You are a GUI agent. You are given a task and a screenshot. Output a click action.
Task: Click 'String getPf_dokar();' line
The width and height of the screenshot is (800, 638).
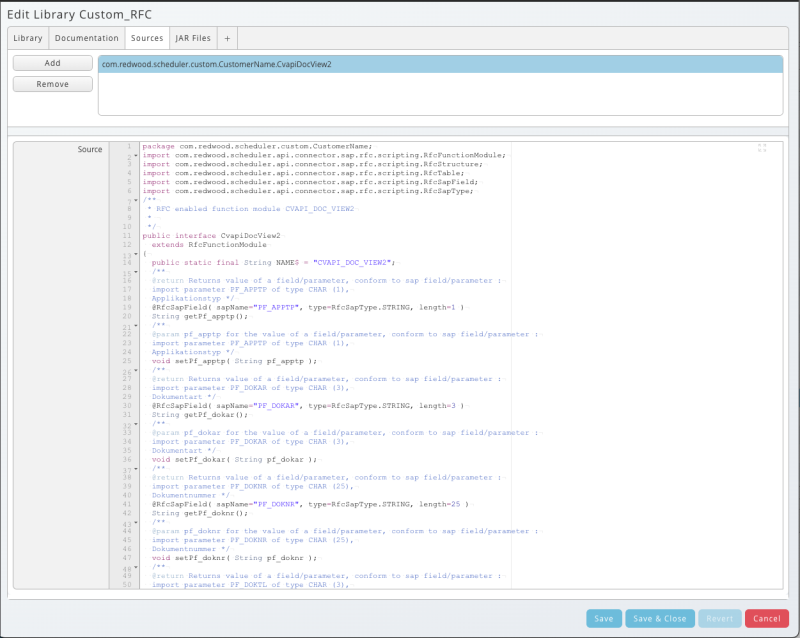pos(199,414)
